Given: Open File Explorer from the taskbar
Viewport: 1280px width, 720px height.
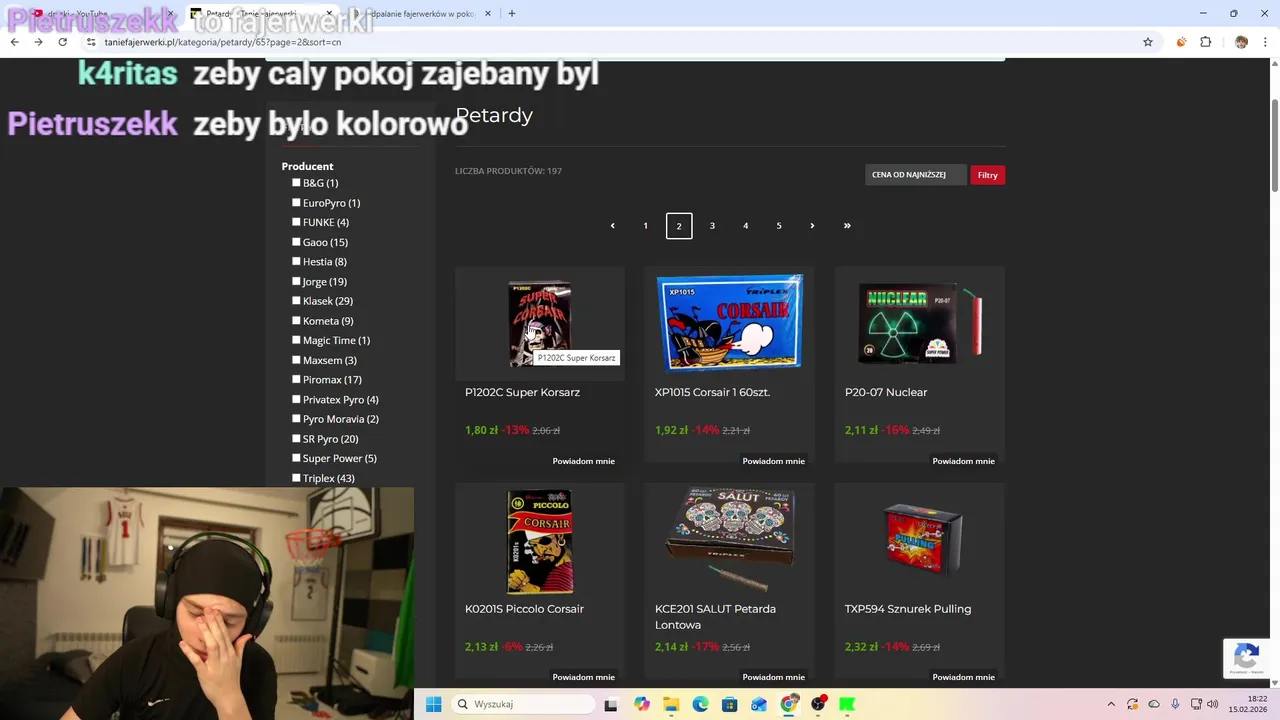Looking at the screenshot, I should click(x=671, y=704).
